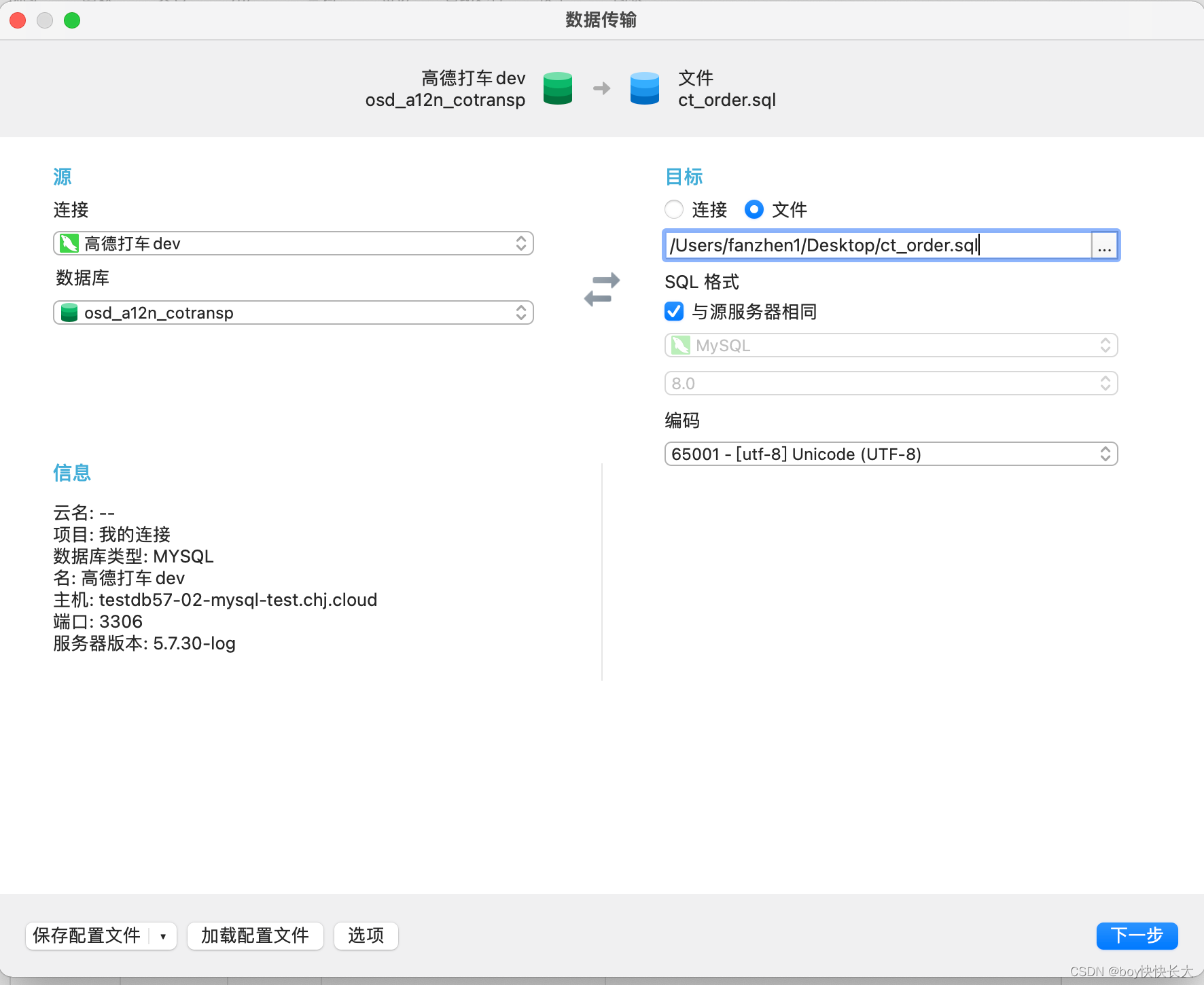Click the SQL 格式 label

pyautogui.click(x=702, y=282)
